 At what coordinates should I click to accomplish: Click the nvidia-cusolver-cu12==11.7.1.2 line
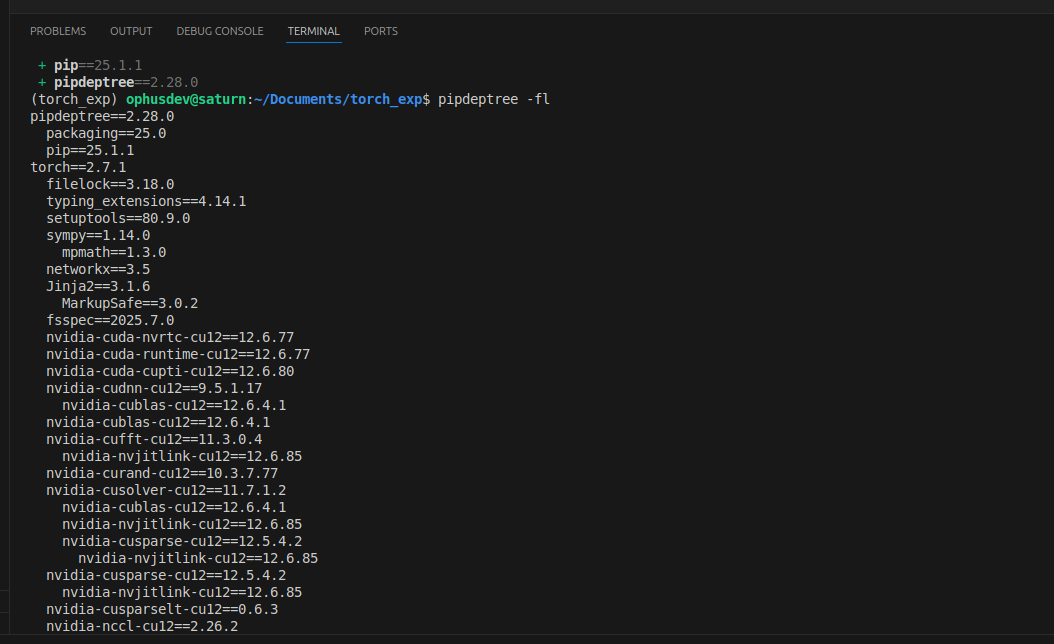point(166,490)
